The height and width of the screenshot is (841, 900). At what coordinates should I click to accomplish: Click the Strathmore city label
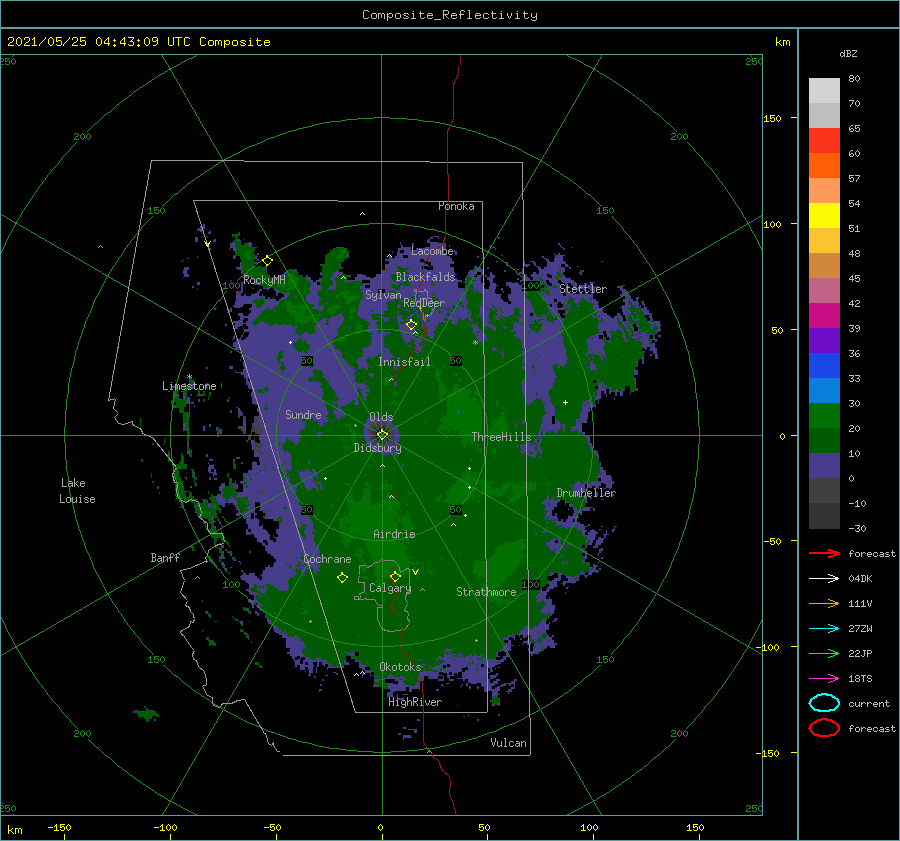(x=486, y=592)
